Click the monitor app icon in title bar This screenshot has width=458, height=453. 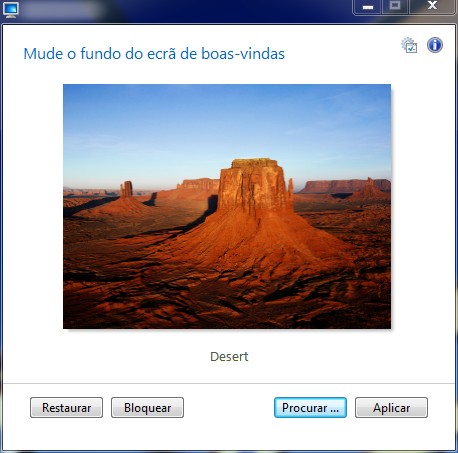pyautogui.click(x=11, y=10)
